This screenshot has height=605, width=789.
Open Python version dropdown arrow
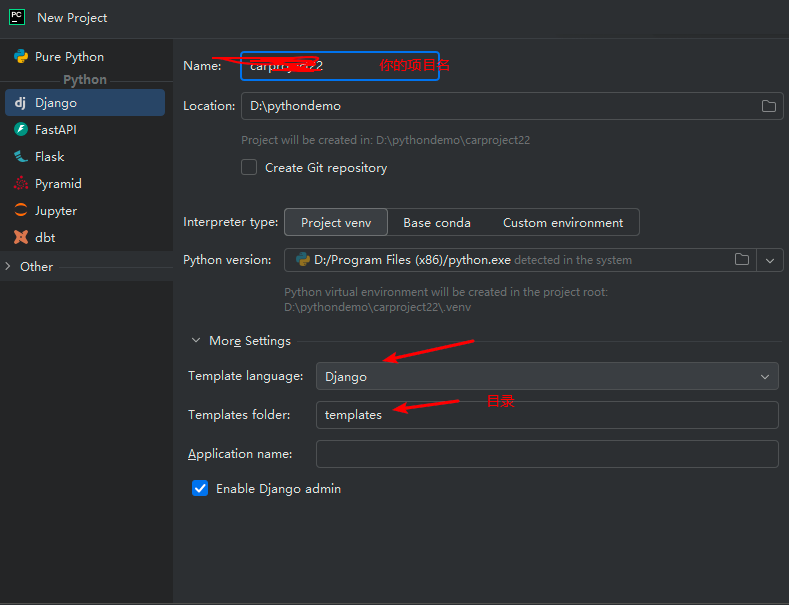(769, 260)
